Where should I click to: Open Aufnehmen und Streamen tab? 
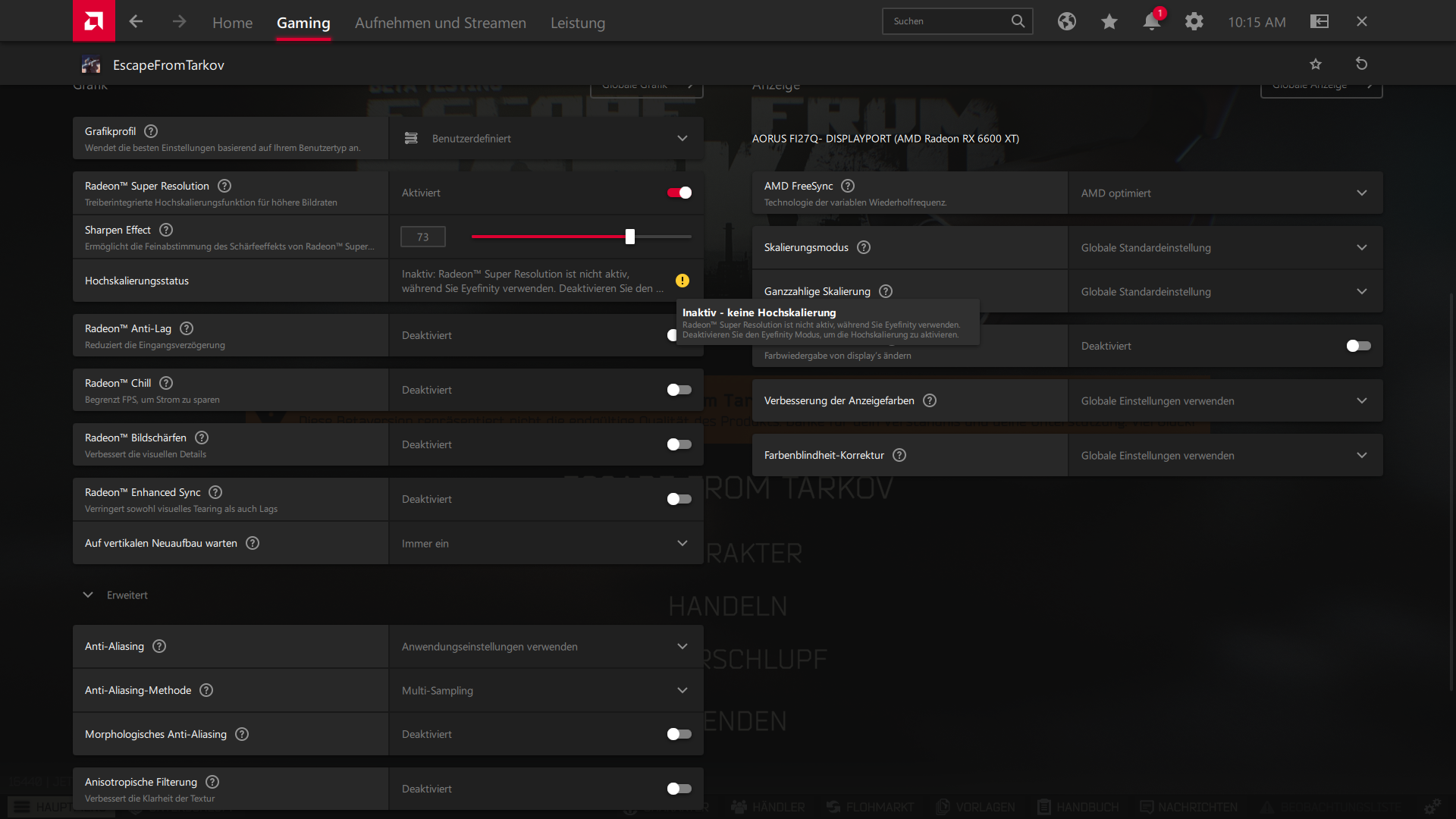pyautogui.click(x=440, y=23)
